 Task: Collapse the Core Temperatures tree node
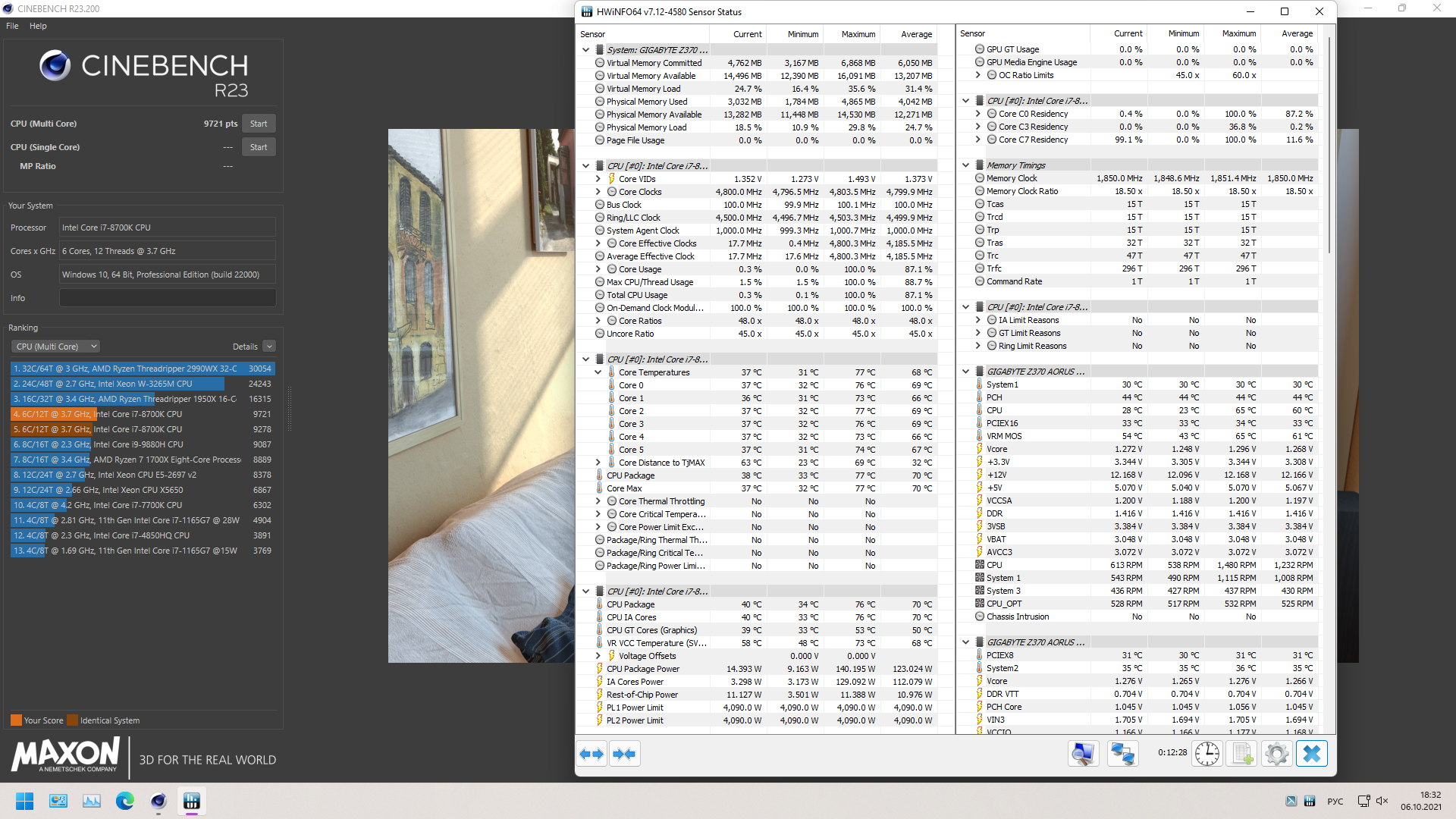click(598, 372)
